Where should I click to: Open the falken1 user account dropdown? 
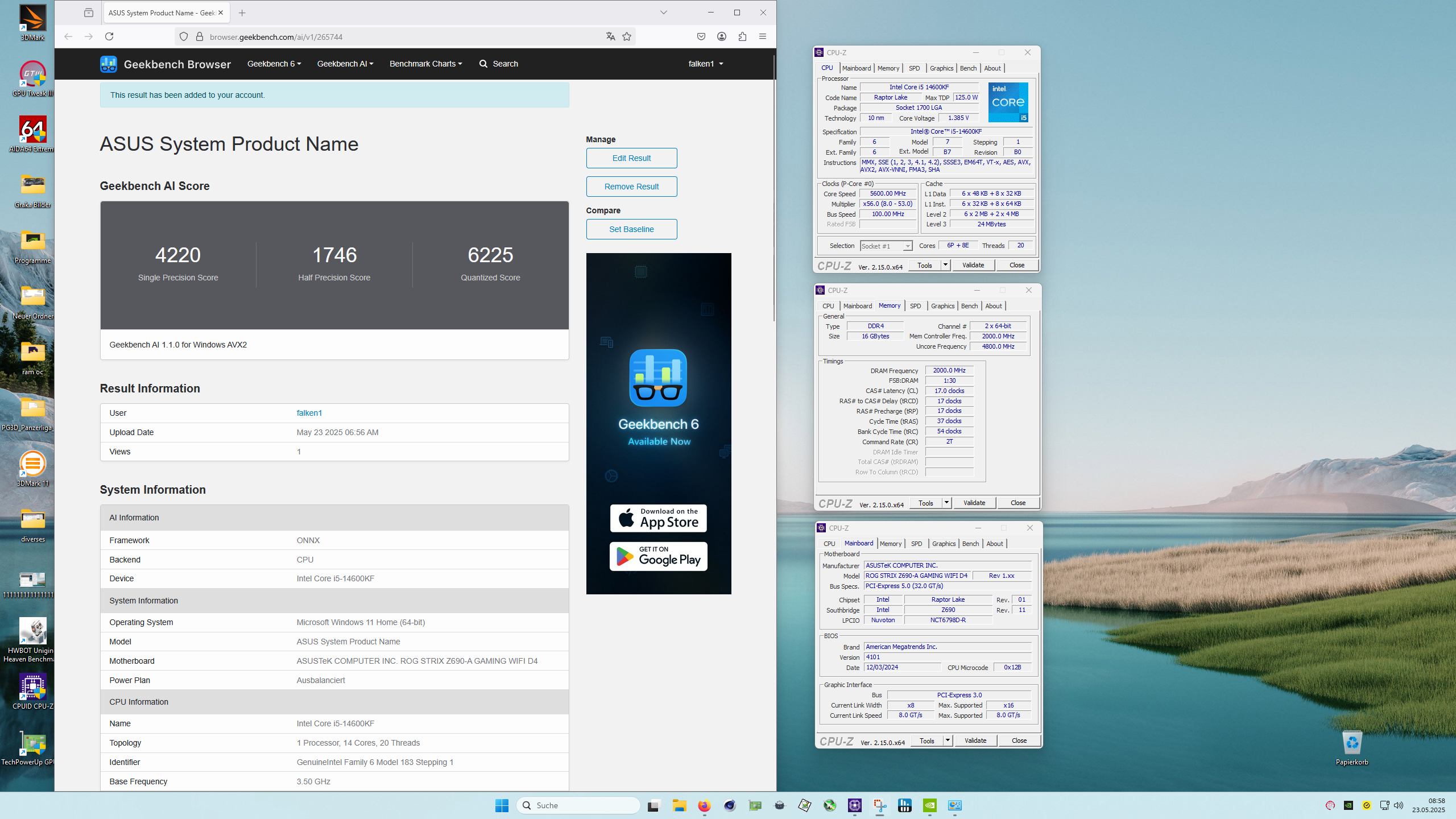pyautogui.click(x=705, y=64)
